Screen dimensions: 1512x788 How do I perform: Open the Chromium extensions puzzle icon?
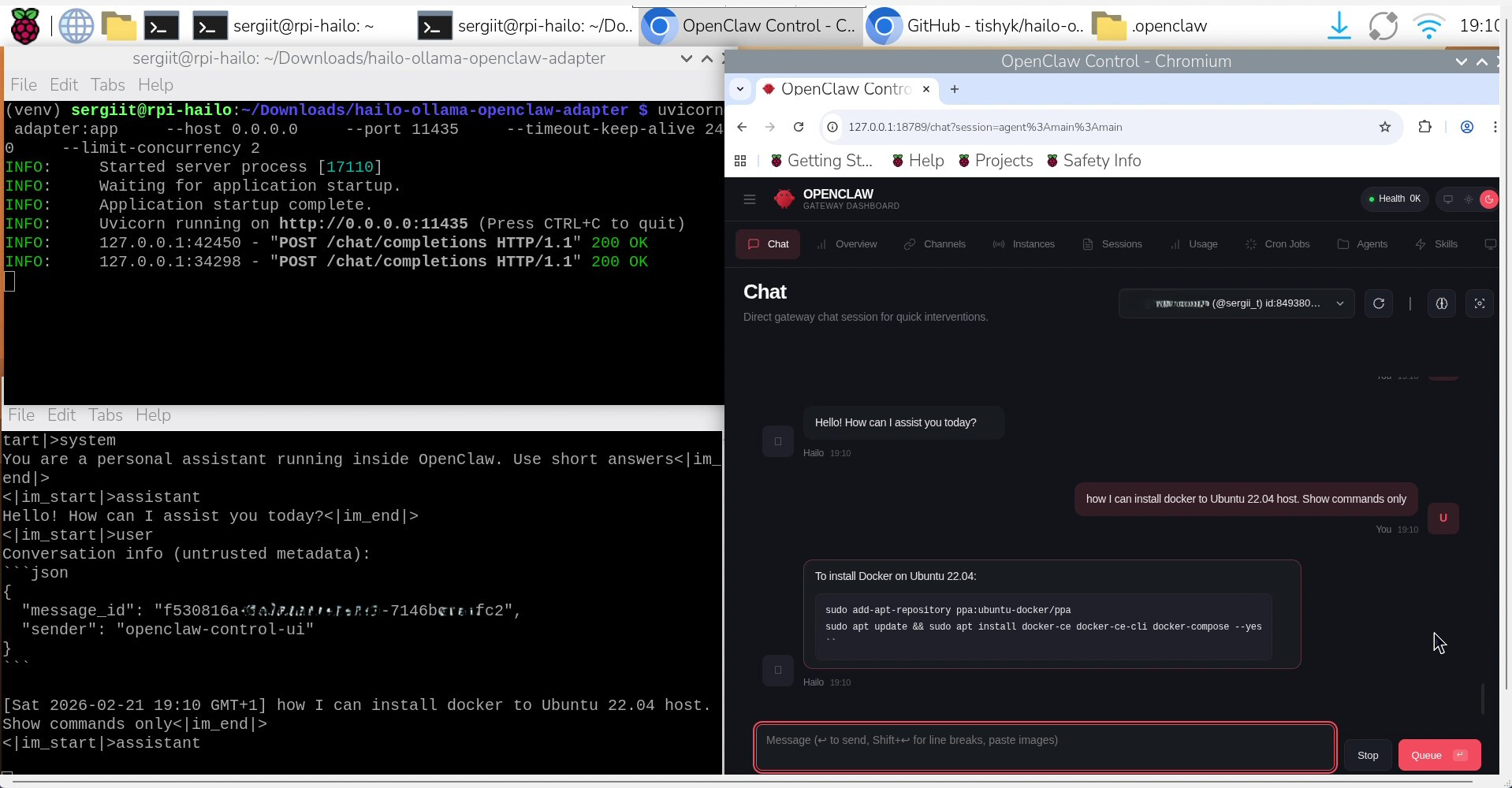[1424, 127]
